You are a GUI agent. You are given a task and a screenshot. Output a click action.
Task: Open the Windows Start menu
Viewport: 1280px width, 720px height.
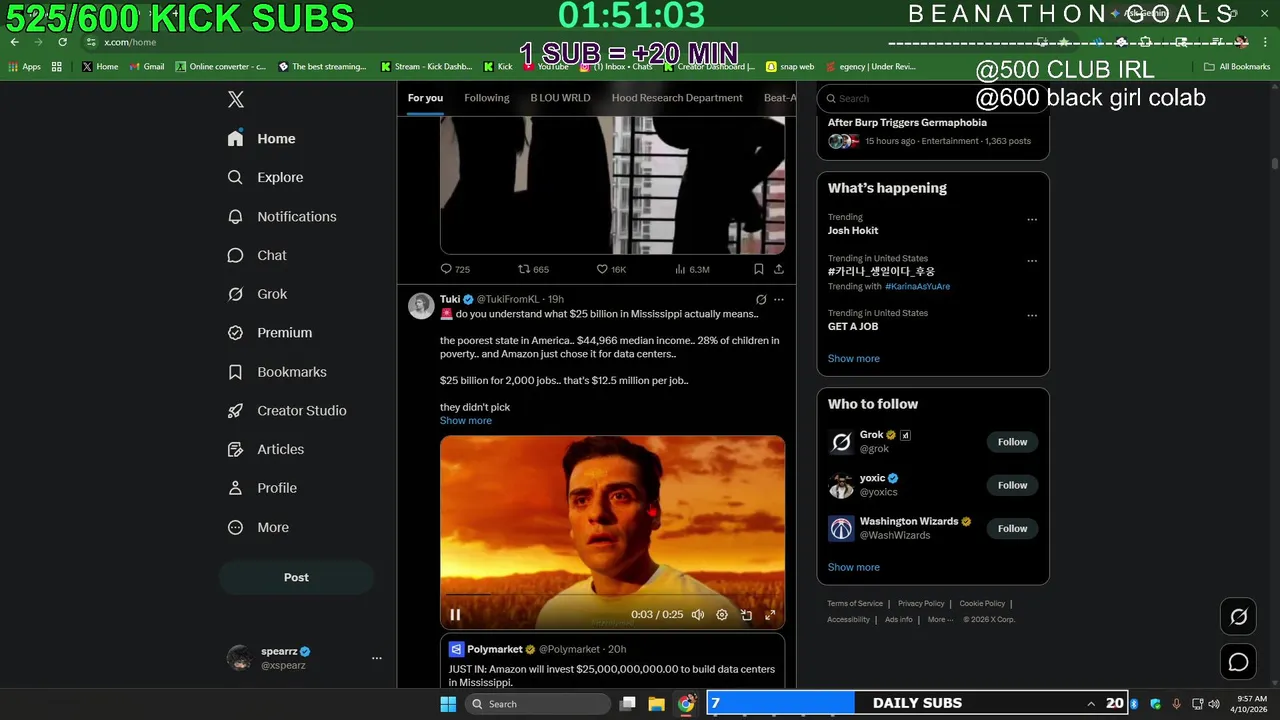pyautogui.click(x=447, y=704)
